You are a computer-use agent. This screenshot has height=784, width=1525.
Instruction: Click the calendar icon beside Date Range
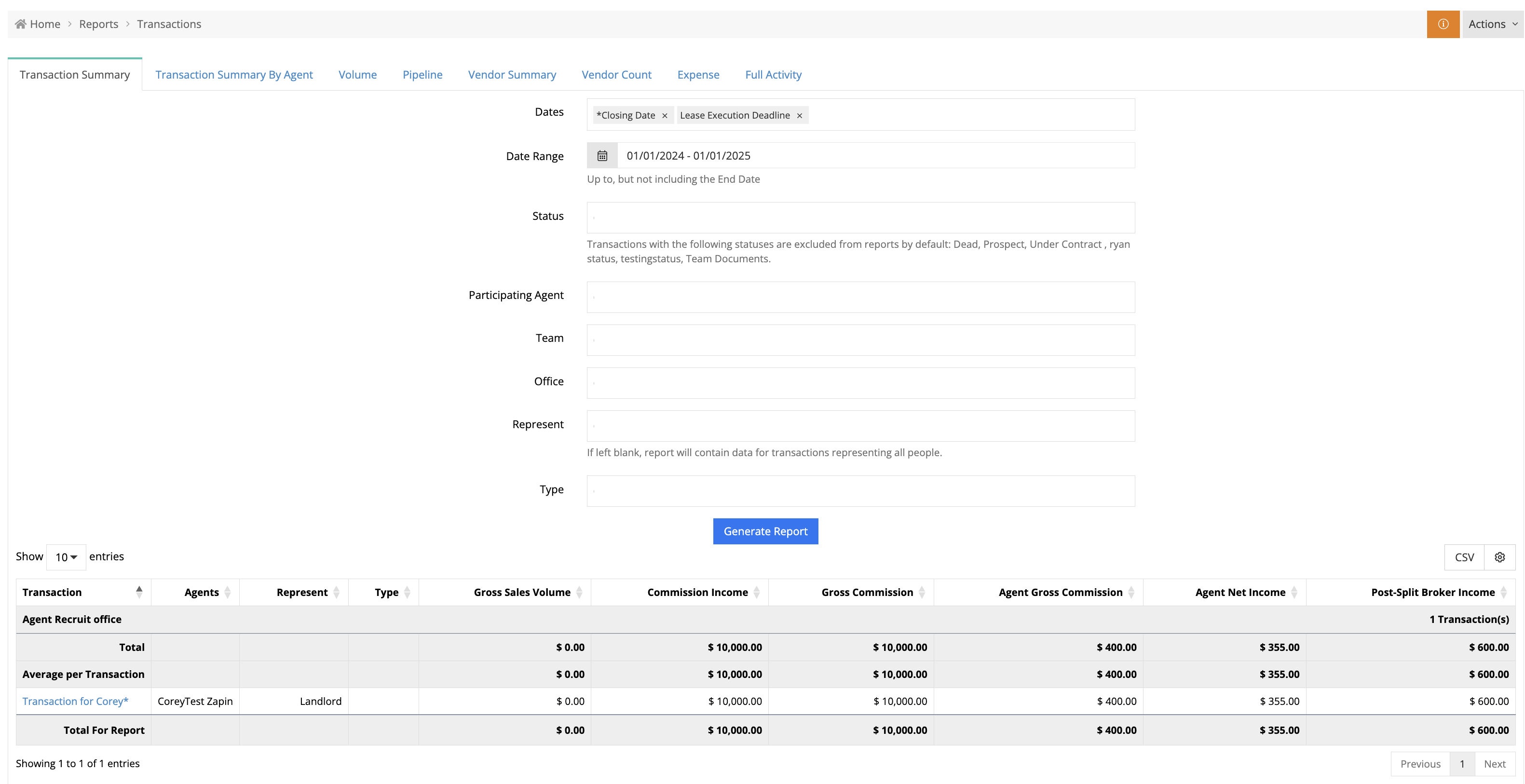click(602, 156)
